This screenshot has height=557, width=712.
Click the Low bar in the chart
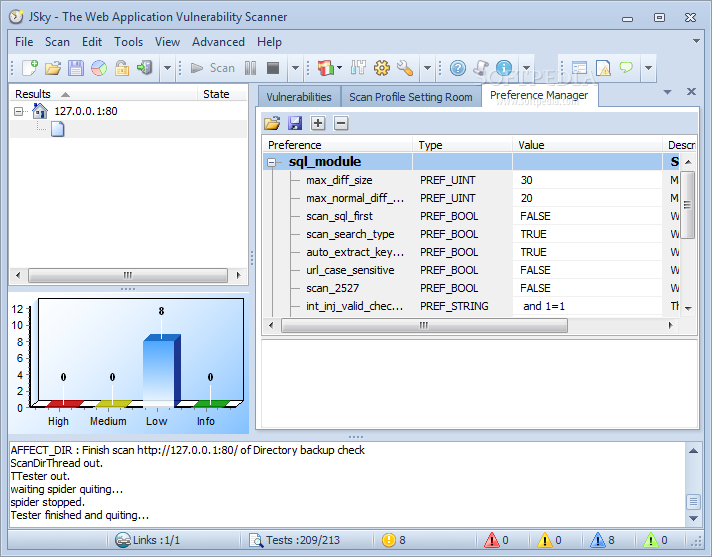coord(161,371)
